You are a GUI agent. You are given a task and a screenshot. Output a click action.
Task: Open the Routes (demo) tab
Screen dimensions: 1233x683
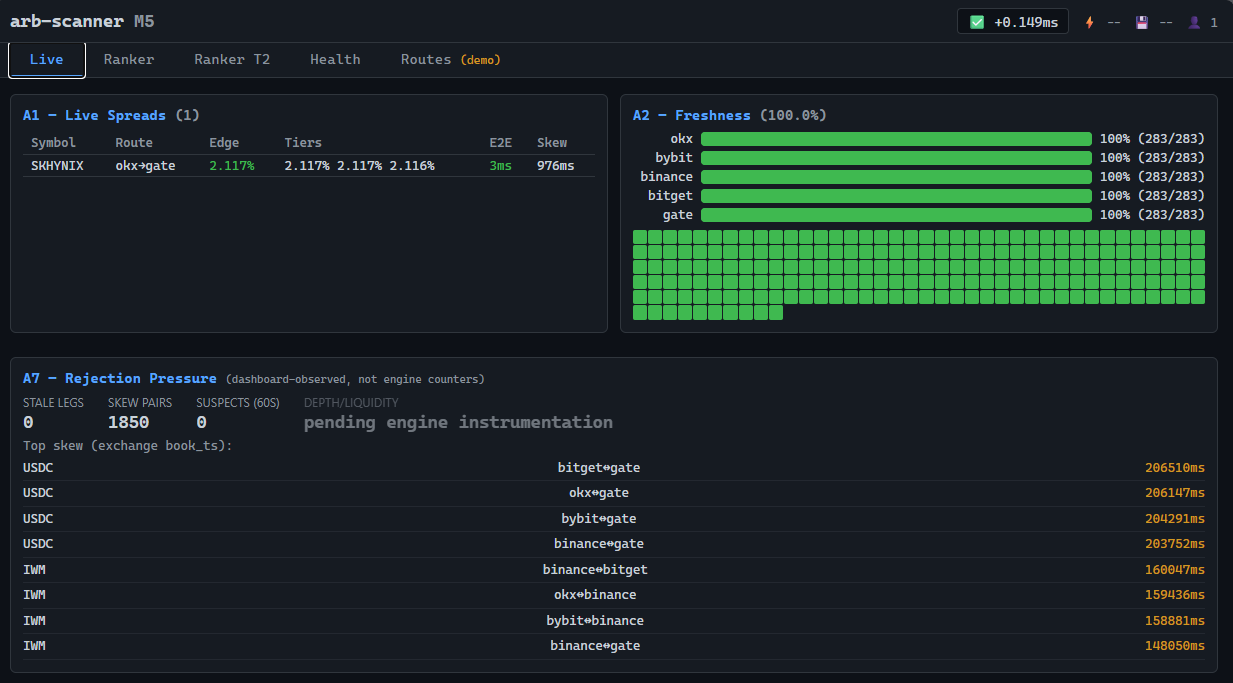451,60
